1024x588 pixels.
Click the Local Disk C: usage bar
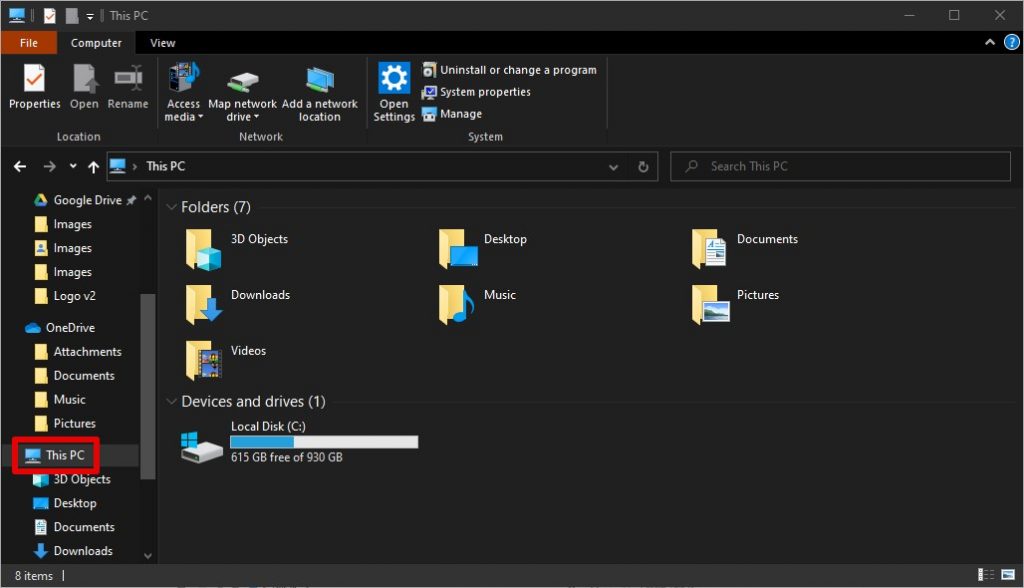coord(324,441)
